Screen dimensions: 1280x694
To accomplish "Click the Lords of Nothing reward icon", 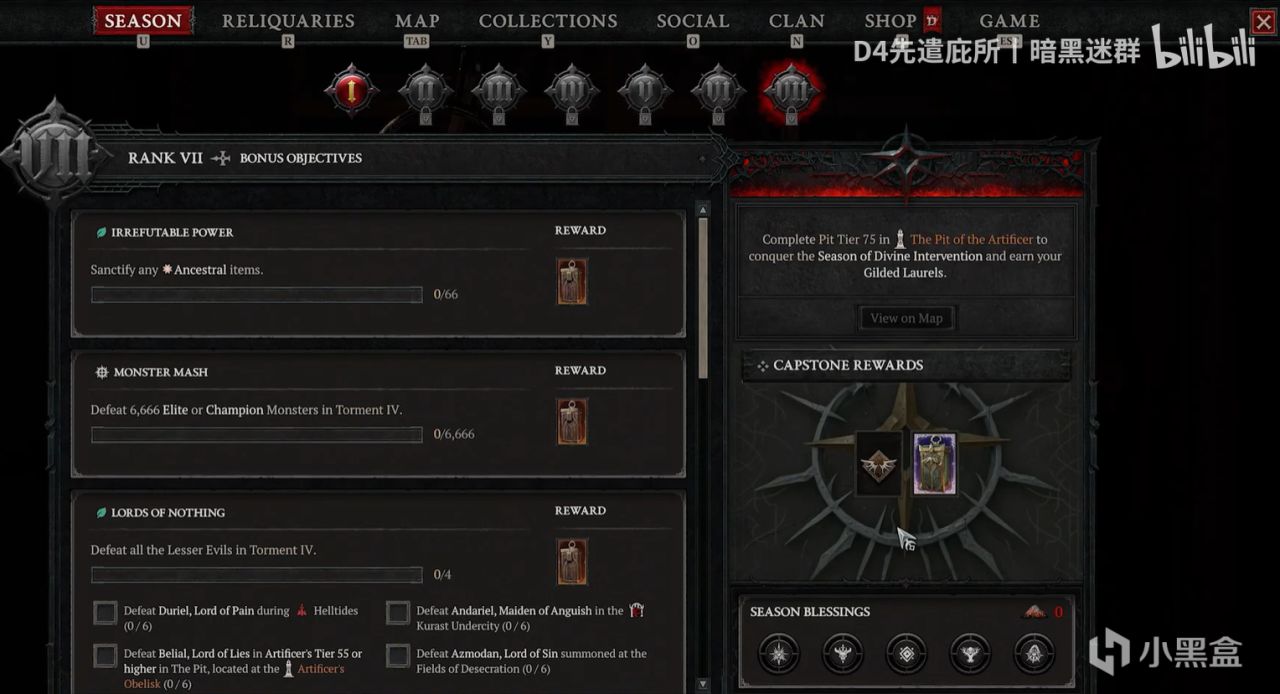I will point(572,561).
